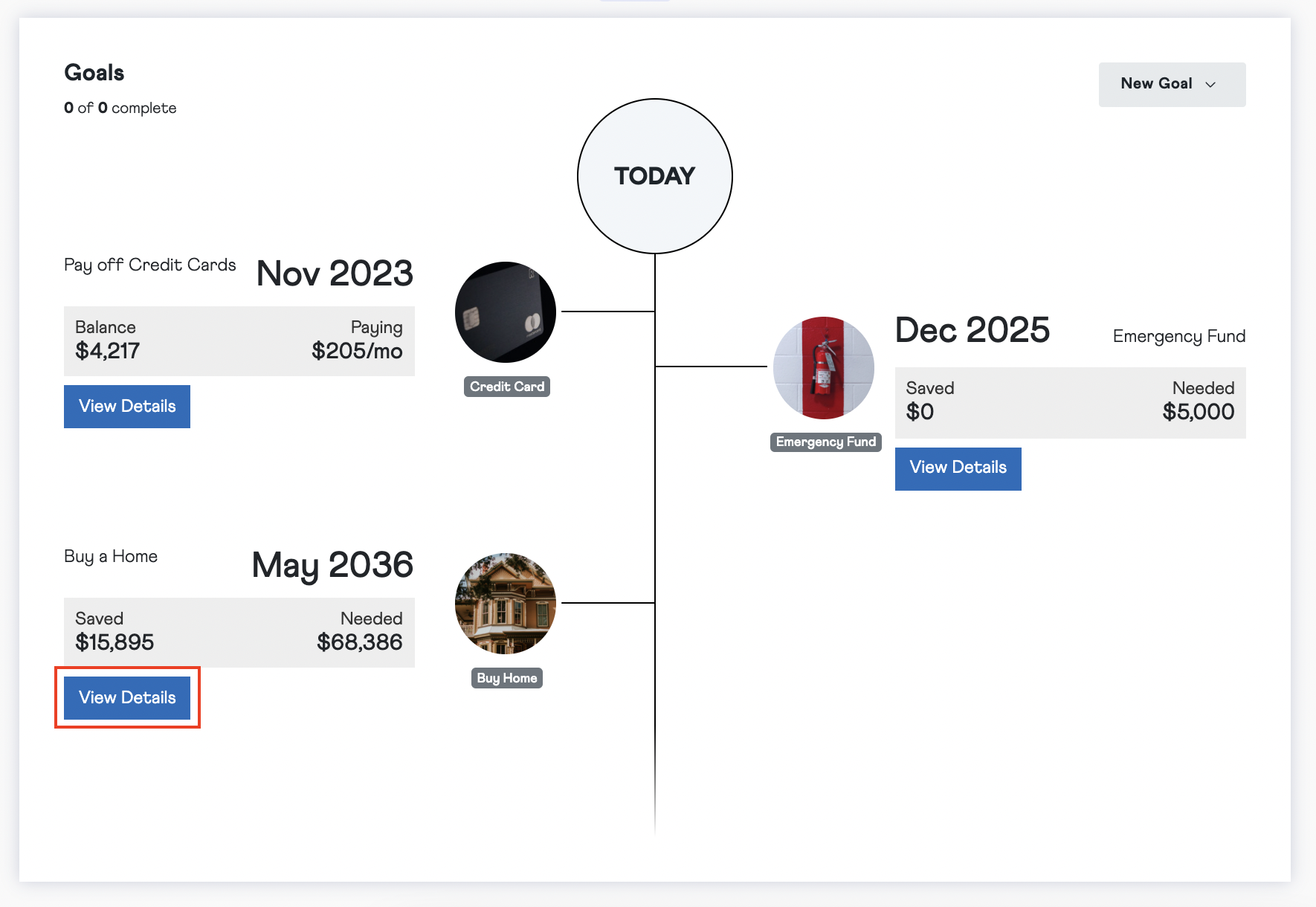Open details for the Buy a Home goal
Image resolution: width=1316 pixels, height=907 pixels.
pyautogui.click(x=126, y=697)
